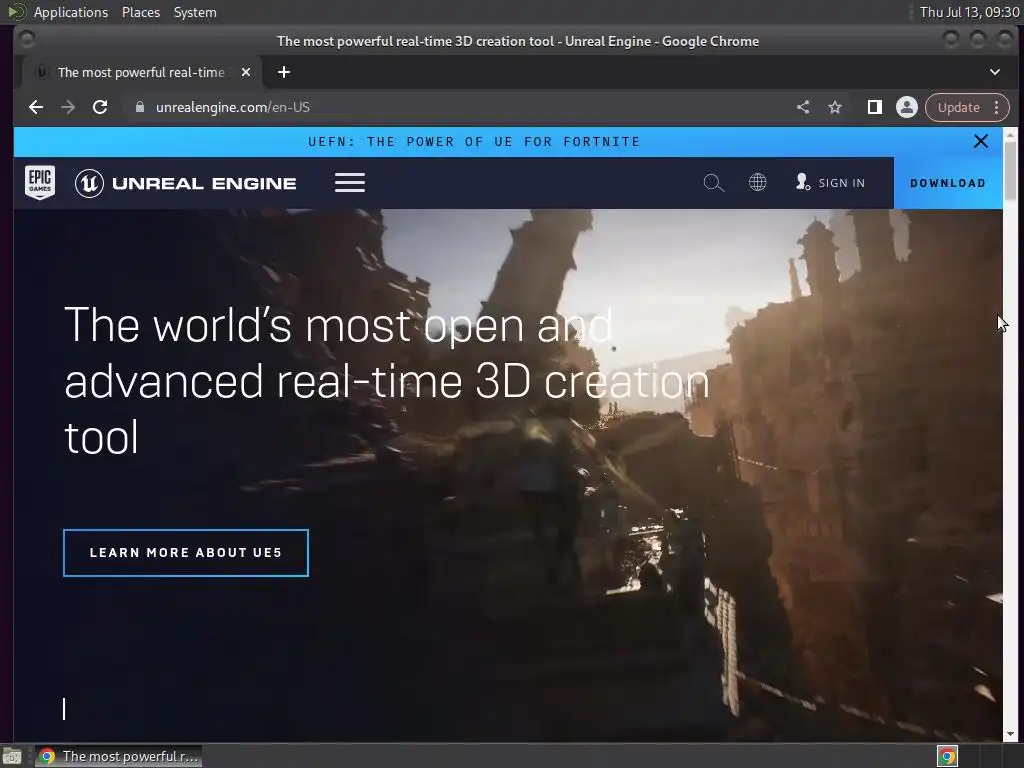1024x768 pixels.
Task: Expand the tab search dropdown
Action: 995,72
